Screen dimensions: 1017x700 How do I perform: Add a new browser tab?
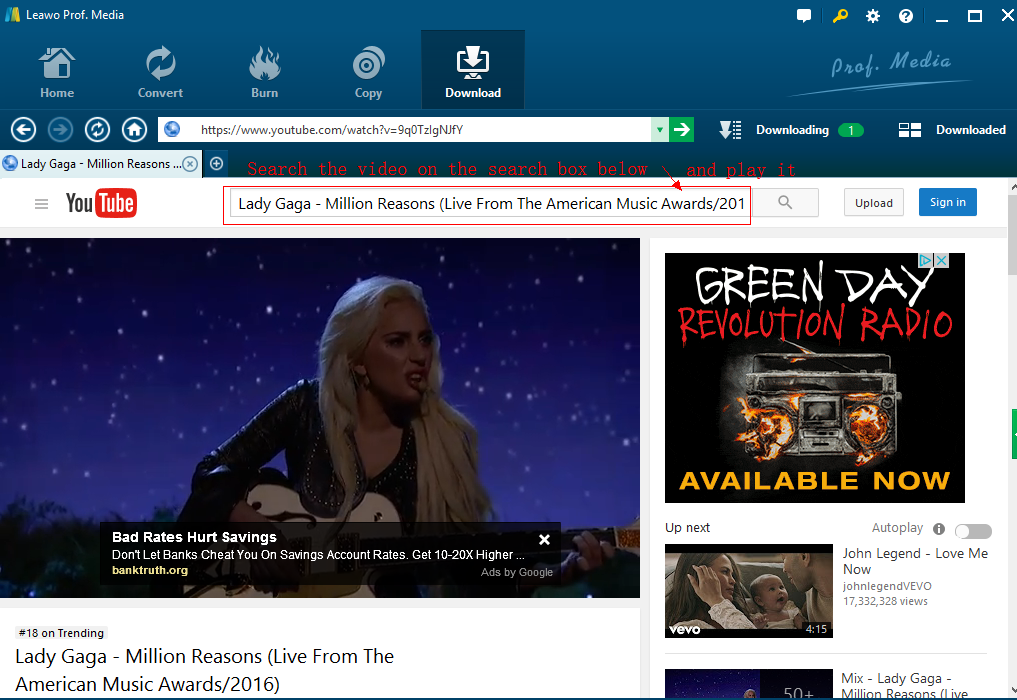pyautogui.click(x=217, y=164)
